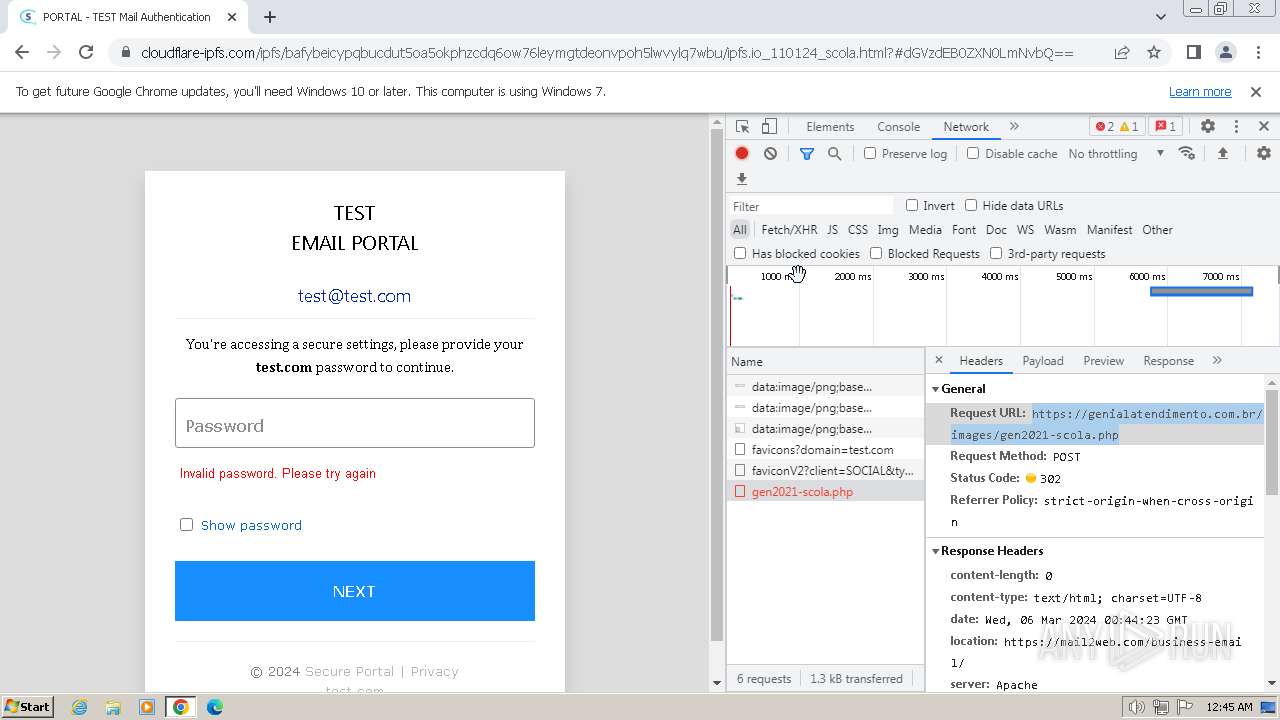This screenshot has width=1280, height=720.
Task: Open Internet Explorer from the taskbar
Action: tap(79, 707)
